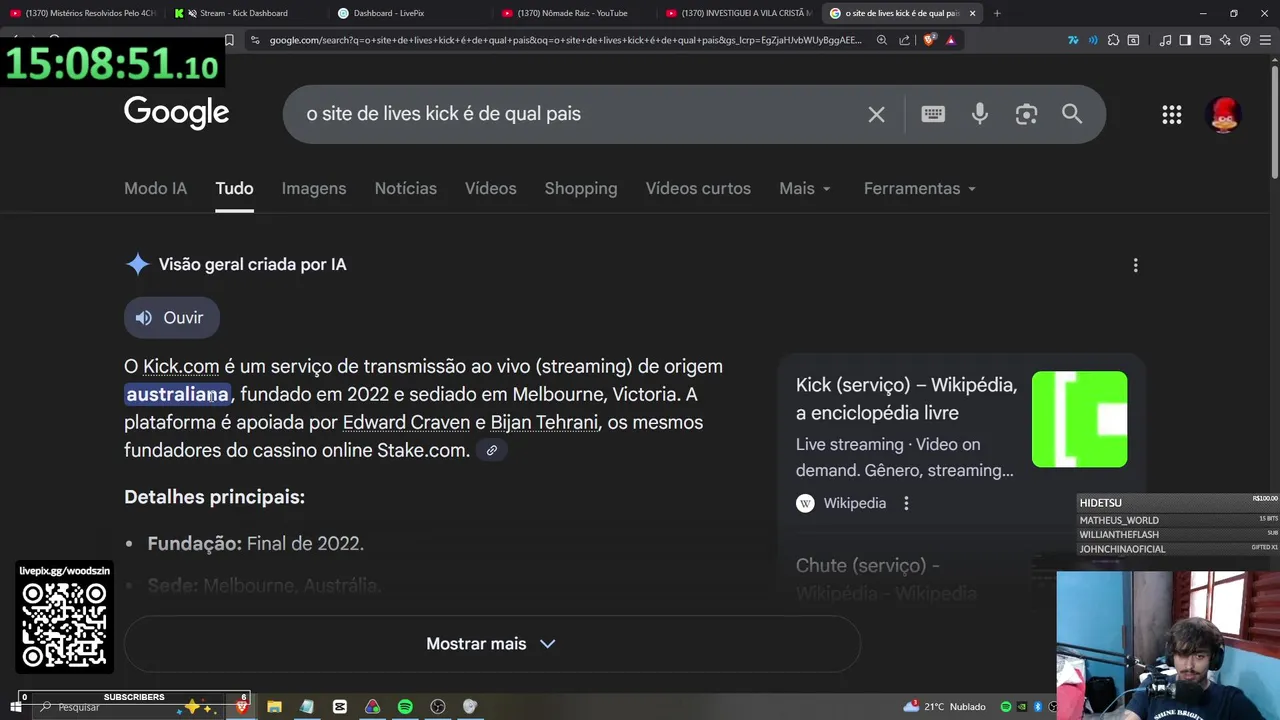Switch to Vídeos curtos tab
This screenshot has width=1280, height=720.
698,188
